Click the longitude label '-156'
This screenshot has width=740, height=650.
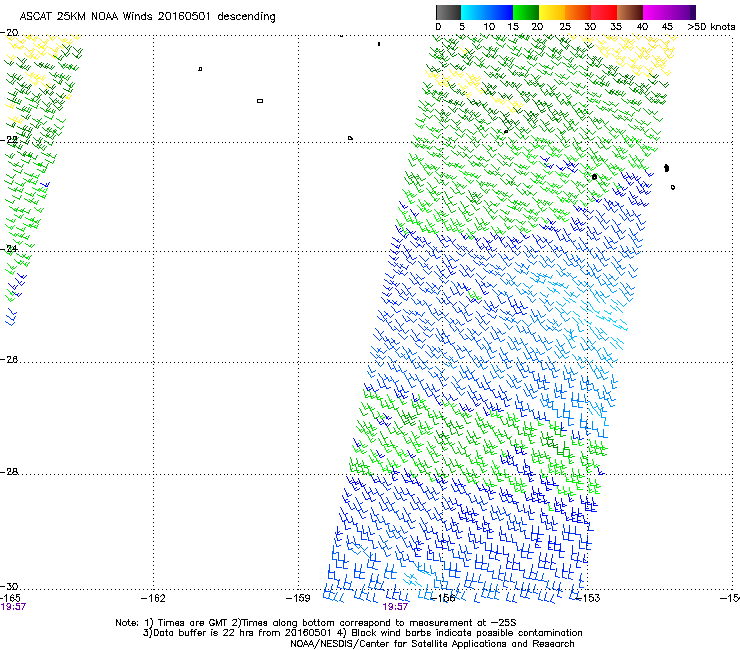click(x=444, y=598)
